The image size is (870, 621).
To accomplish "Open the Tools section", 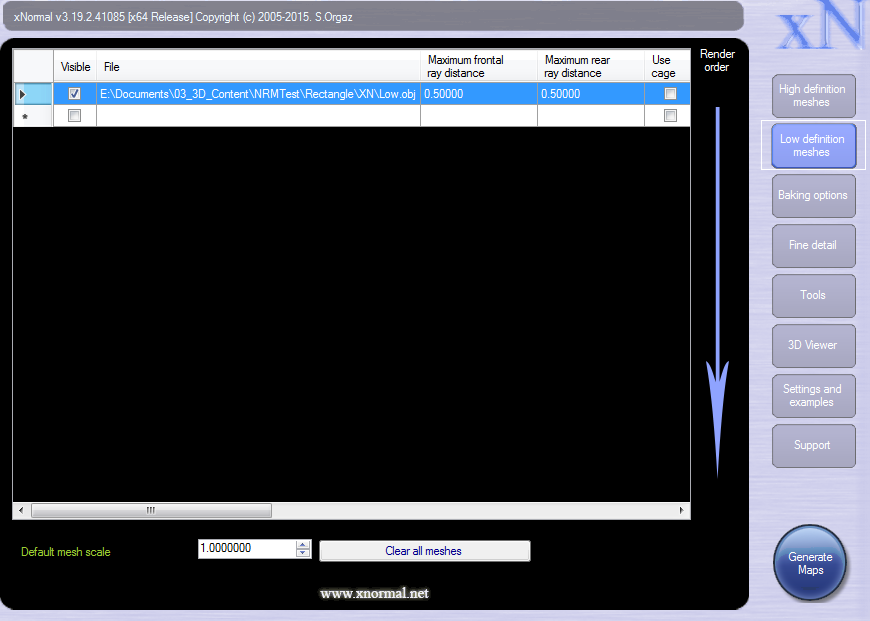I will 813,295.
